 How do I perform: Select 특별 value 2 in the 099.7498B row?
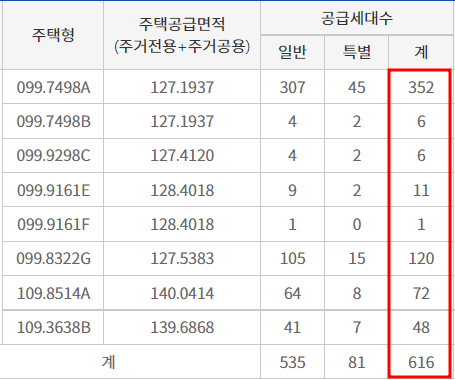pyautogui.click(x=357, y=121)
